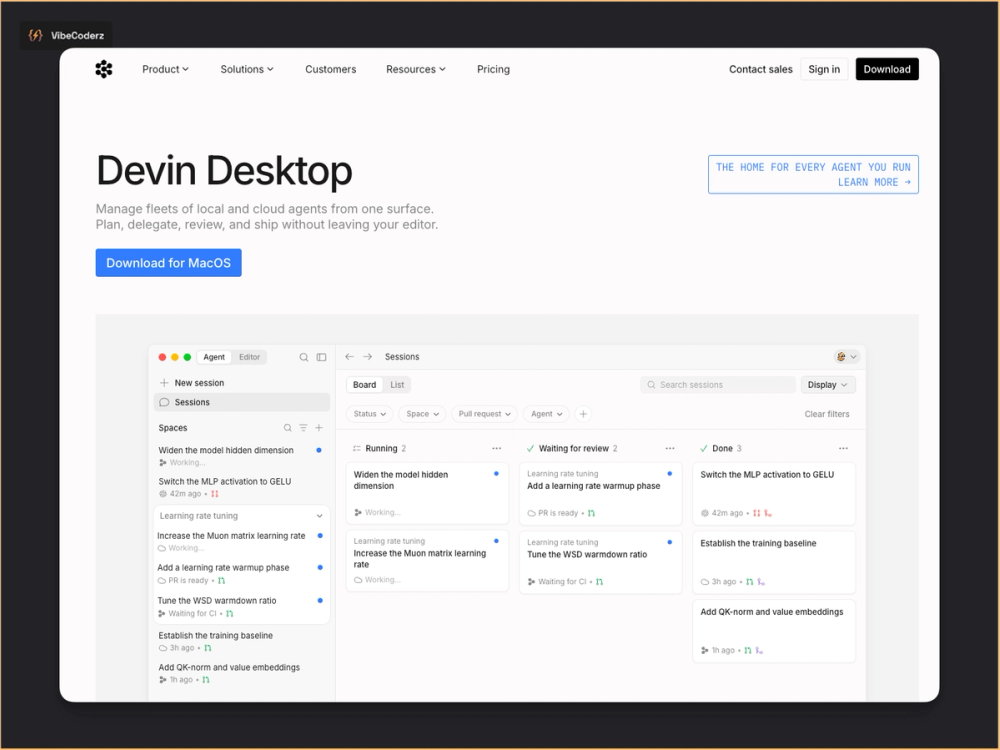
Task: Click red PR icon on the Switch the MLP activation card
Action: tap(756, 513)
